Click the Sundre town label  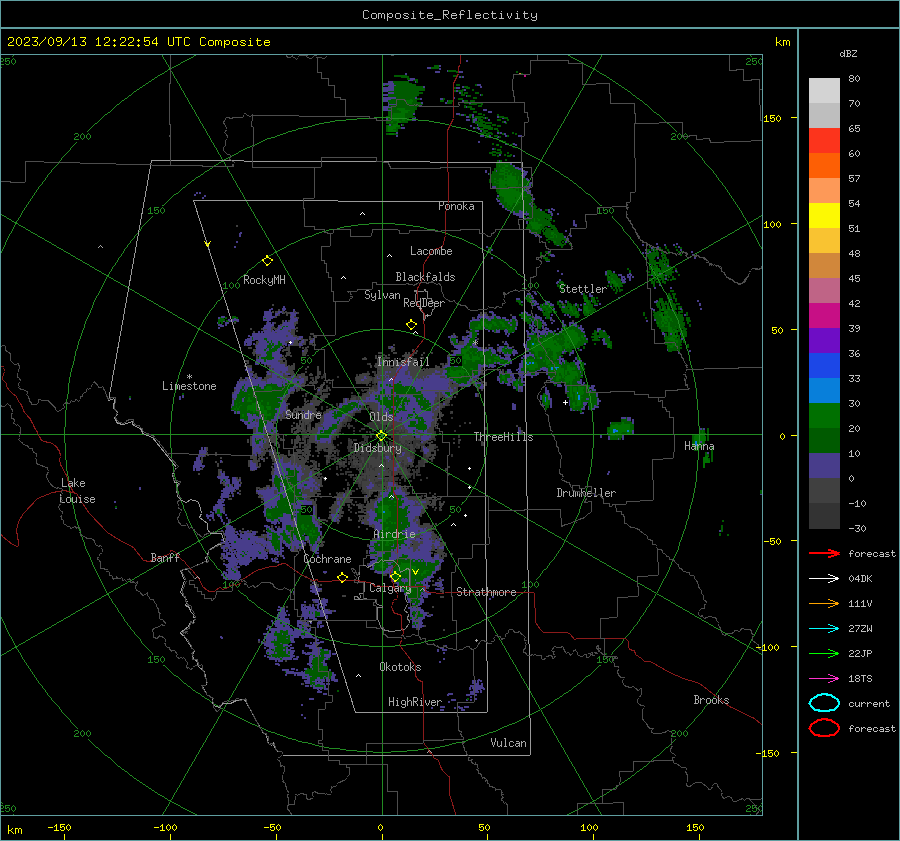click(303, 414)
